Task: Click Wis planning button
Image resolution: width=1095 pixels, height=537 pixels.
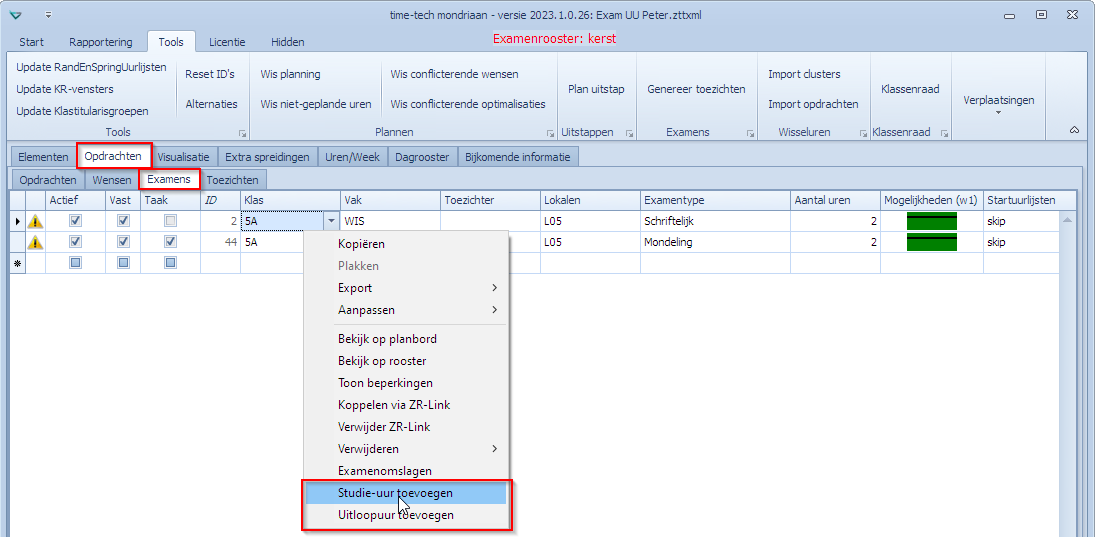Action: click(291, 73)
